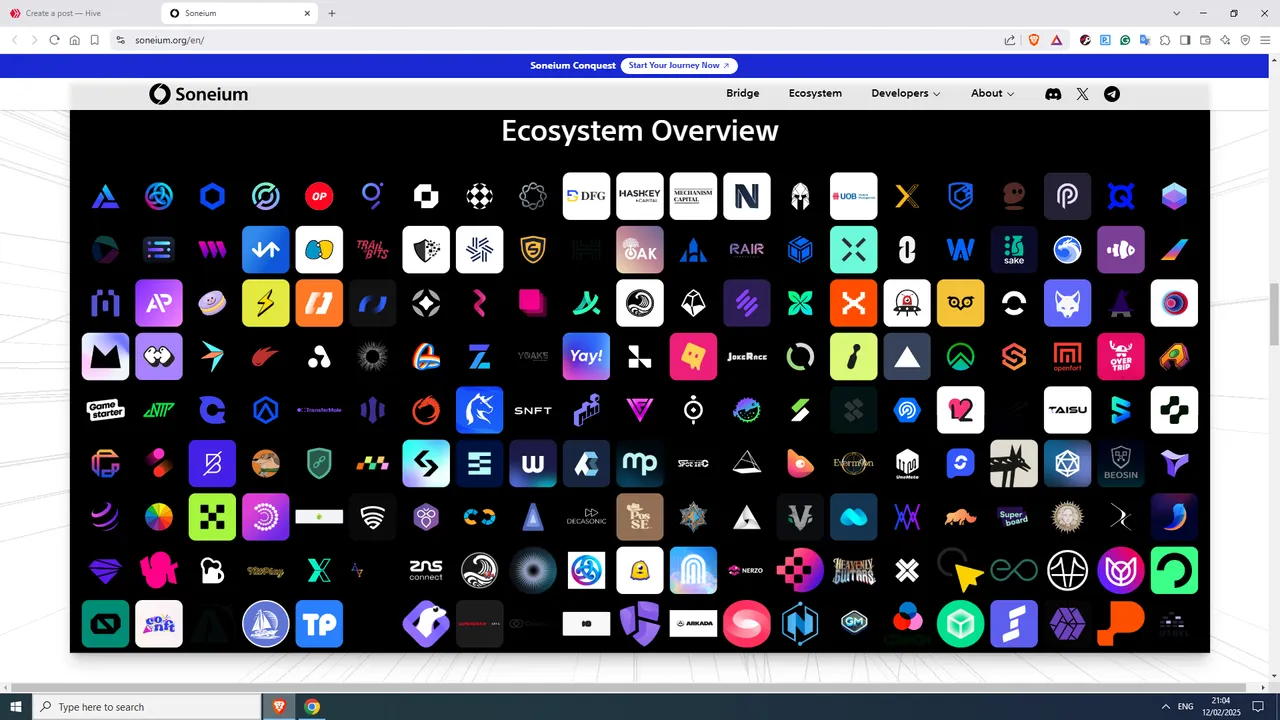Select the color wheel logo
This screenshot has width=1280, height=720.
coord(159,517)
